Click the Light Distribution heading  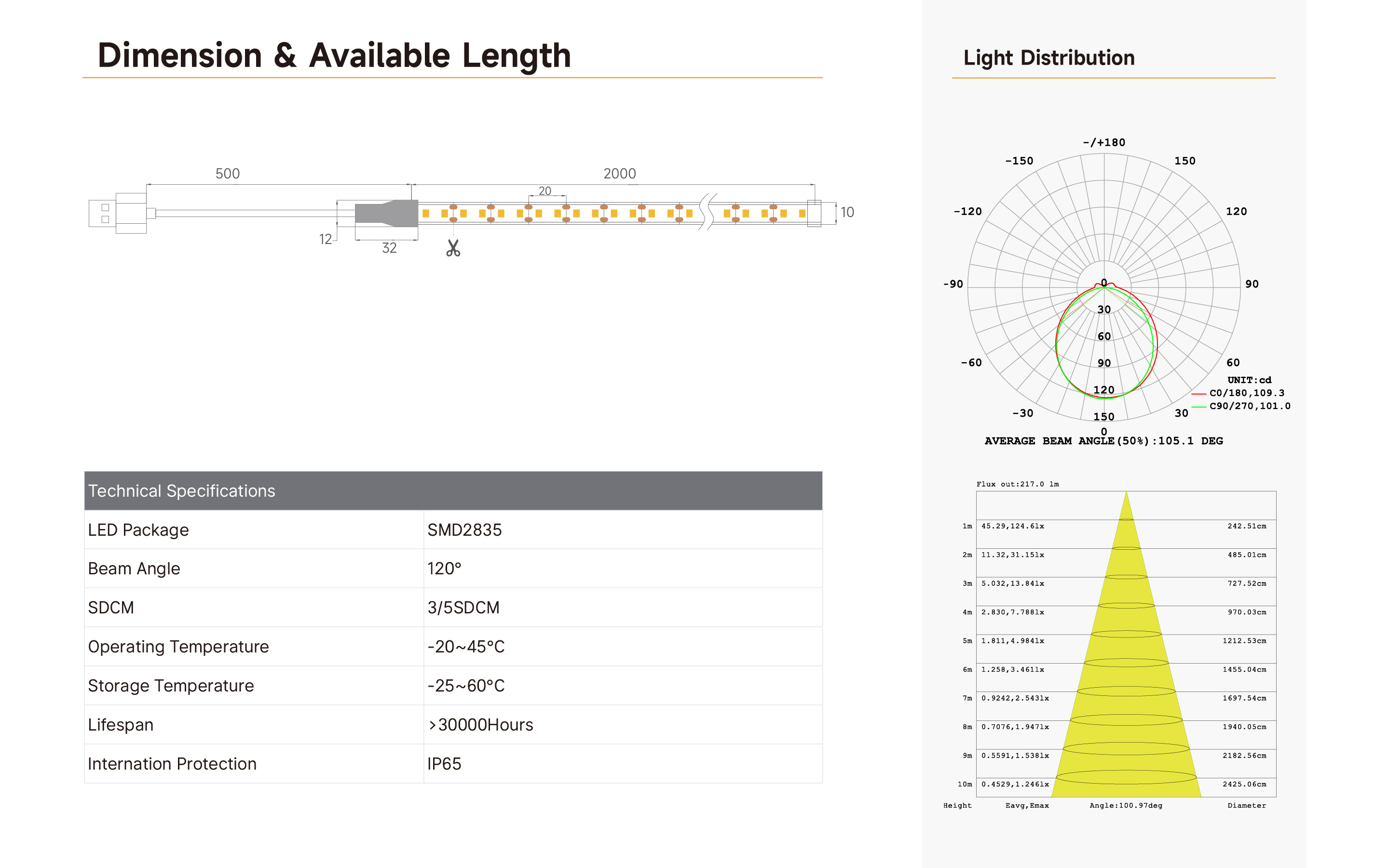tap(1049, 58)
